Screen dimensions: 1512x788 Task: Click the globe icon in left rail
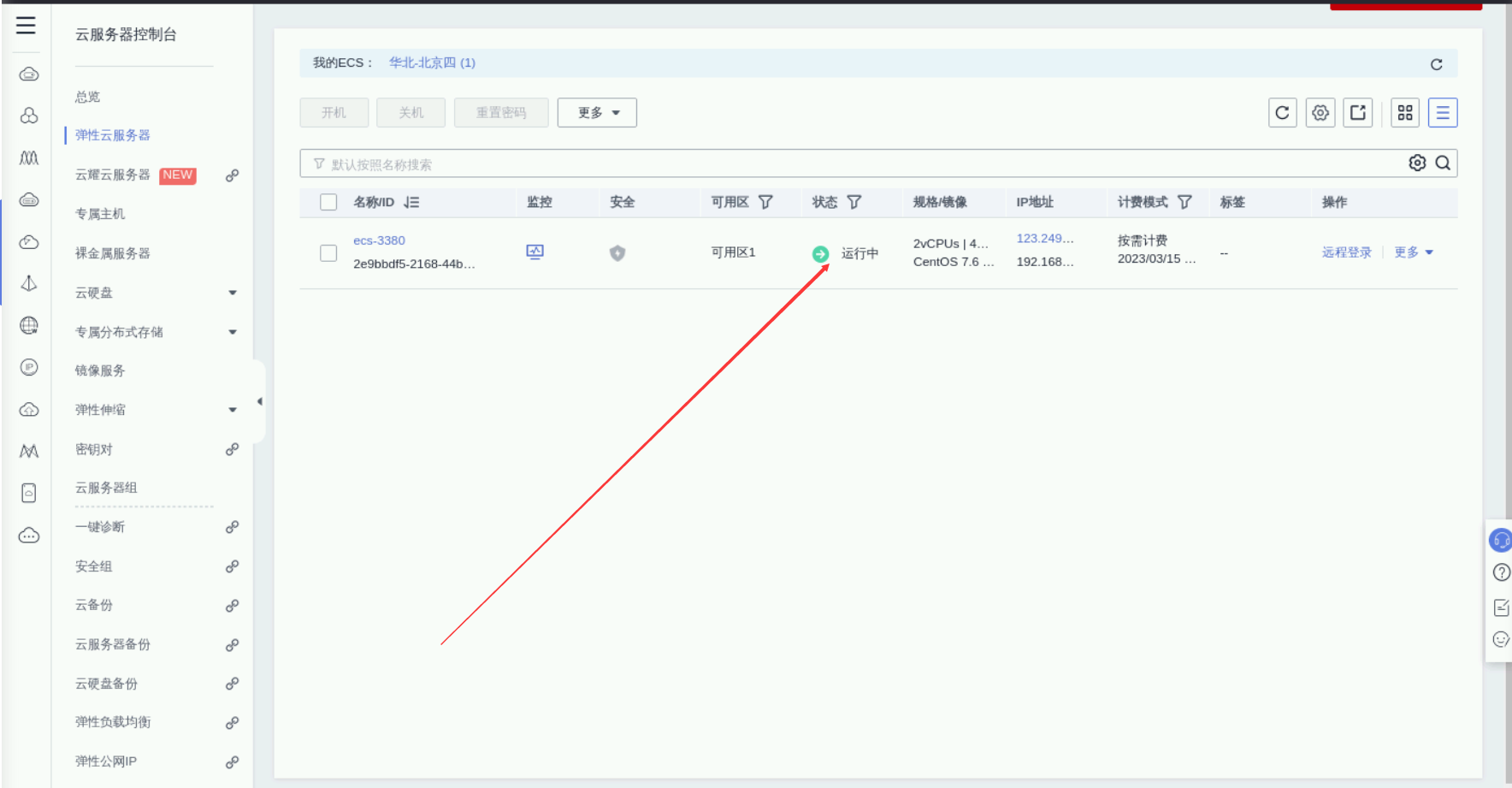[29, 325]
